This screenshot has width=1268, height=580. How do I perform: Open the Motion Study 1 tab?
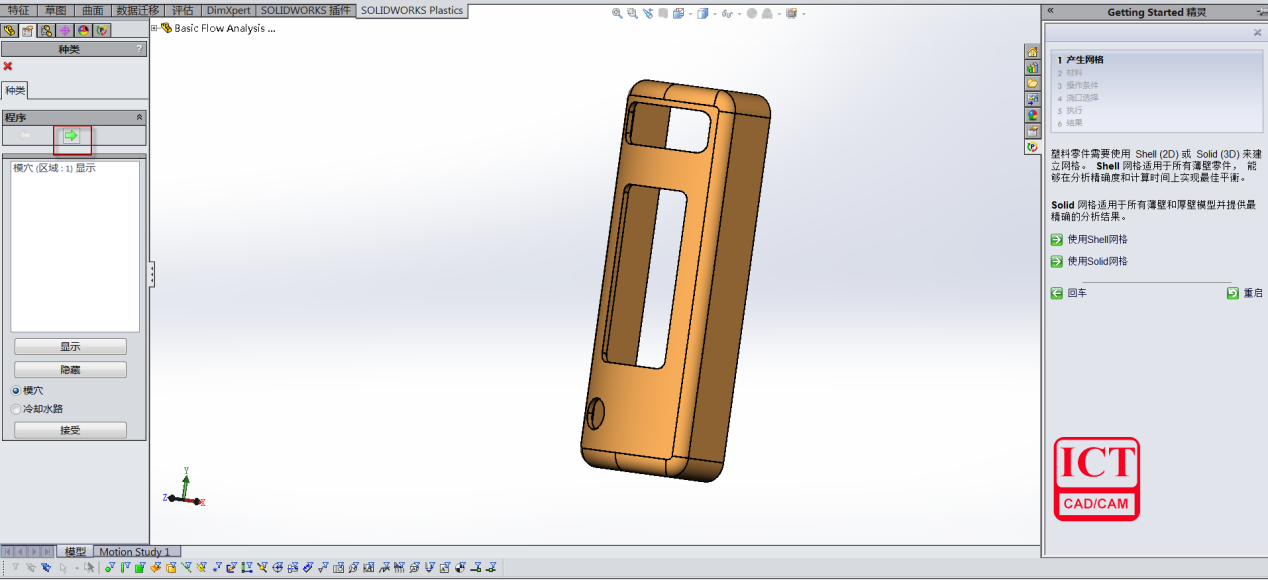click(134, 552)
